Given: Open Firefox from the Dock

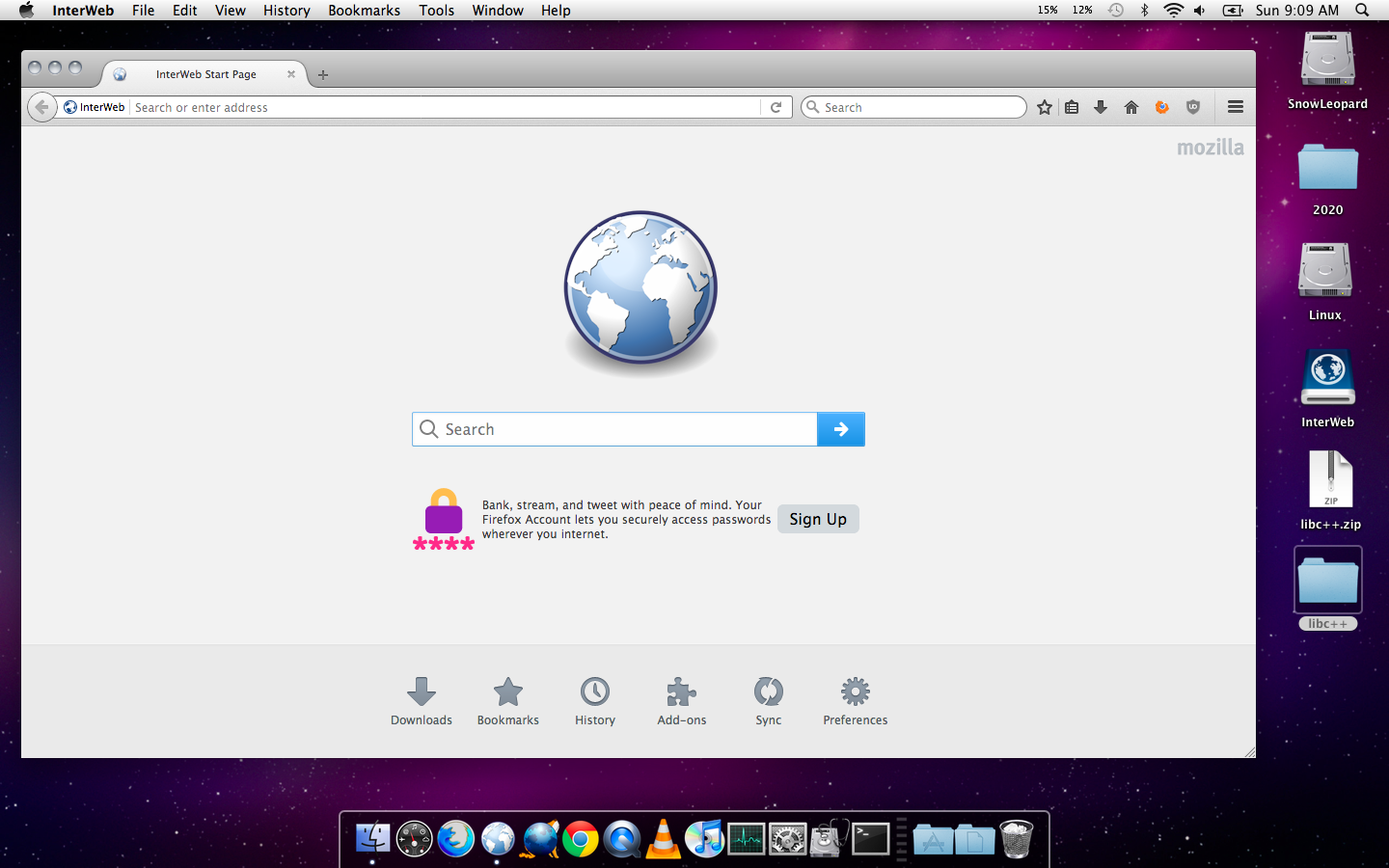Looking at the screenshot, I should pyautogui.click(x=455, y=839).
